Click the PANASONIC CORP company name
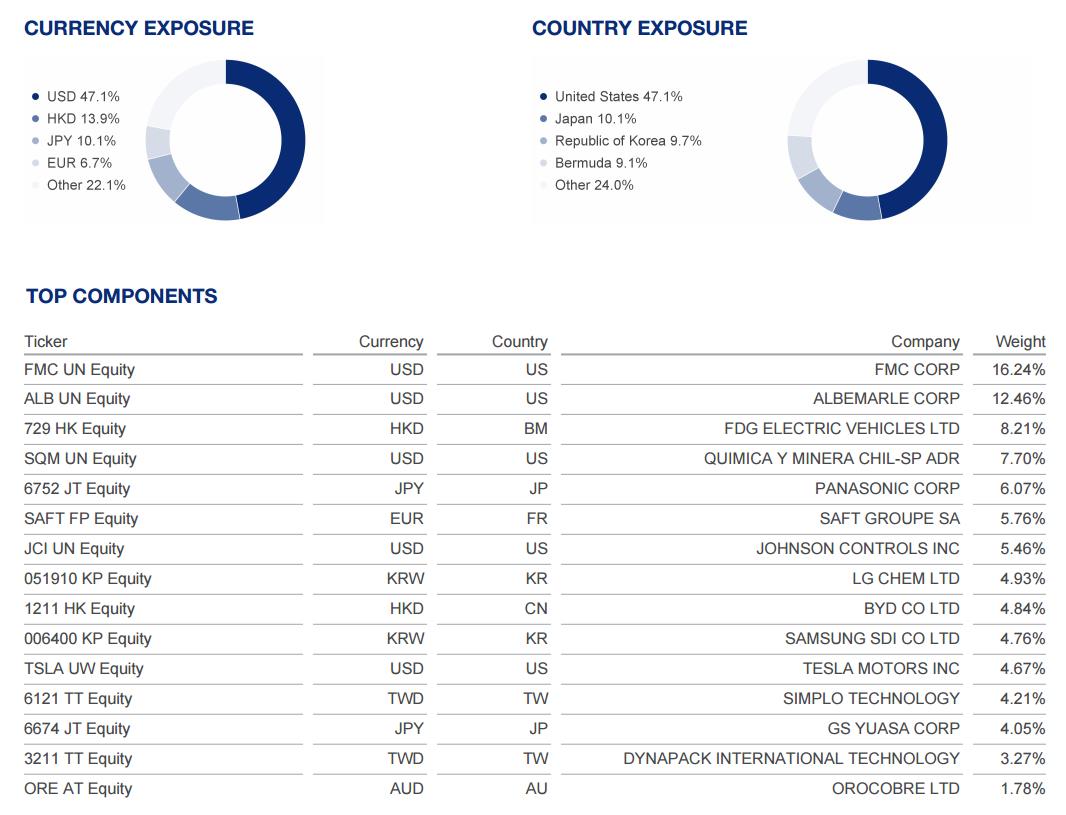 [887, 489]
